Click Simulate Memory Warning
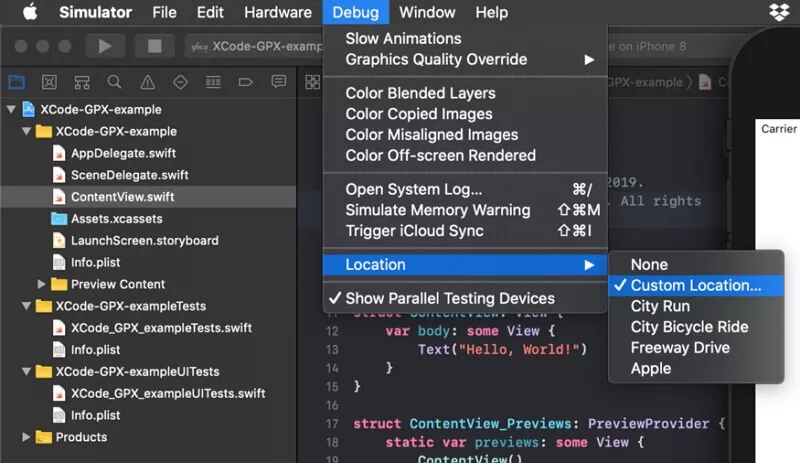800x463 pixels. point(437,210)
